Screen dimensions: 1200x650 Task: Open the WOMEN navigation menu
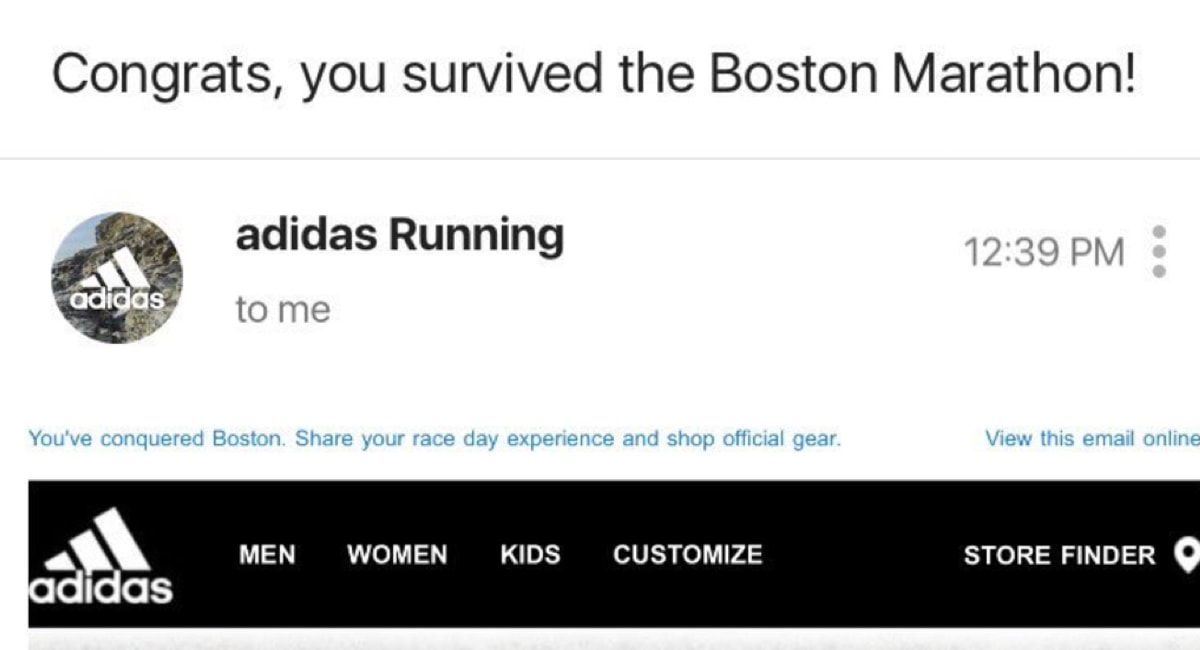(x=396, y=555)
